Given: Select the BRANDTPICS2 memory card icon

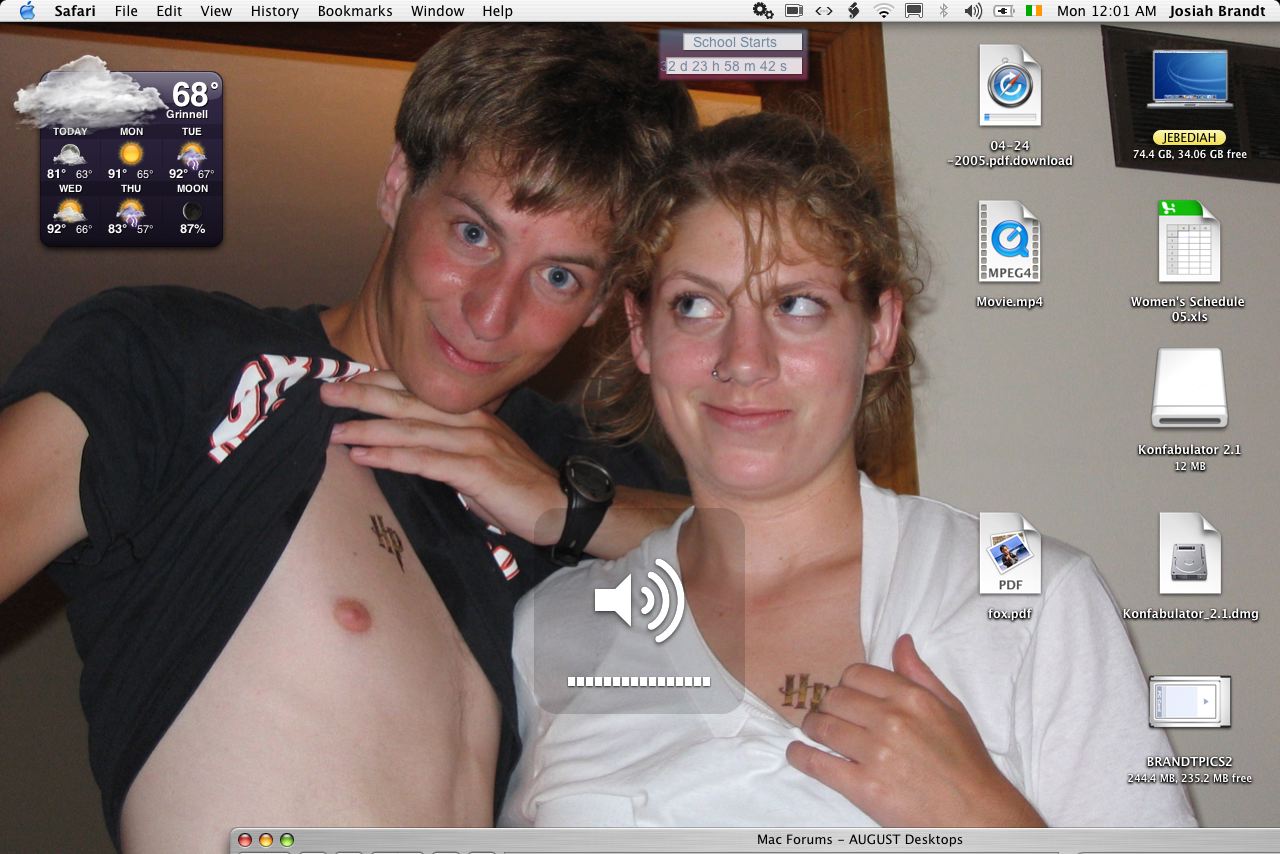Looking at the screenshot, I should pyautogui.click(x=1189, y=703).
